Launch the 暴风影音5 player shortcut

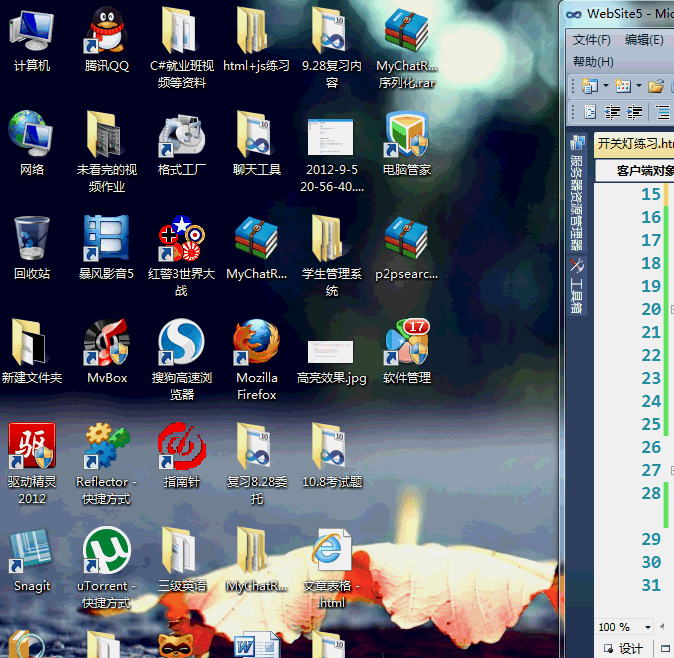106,248
